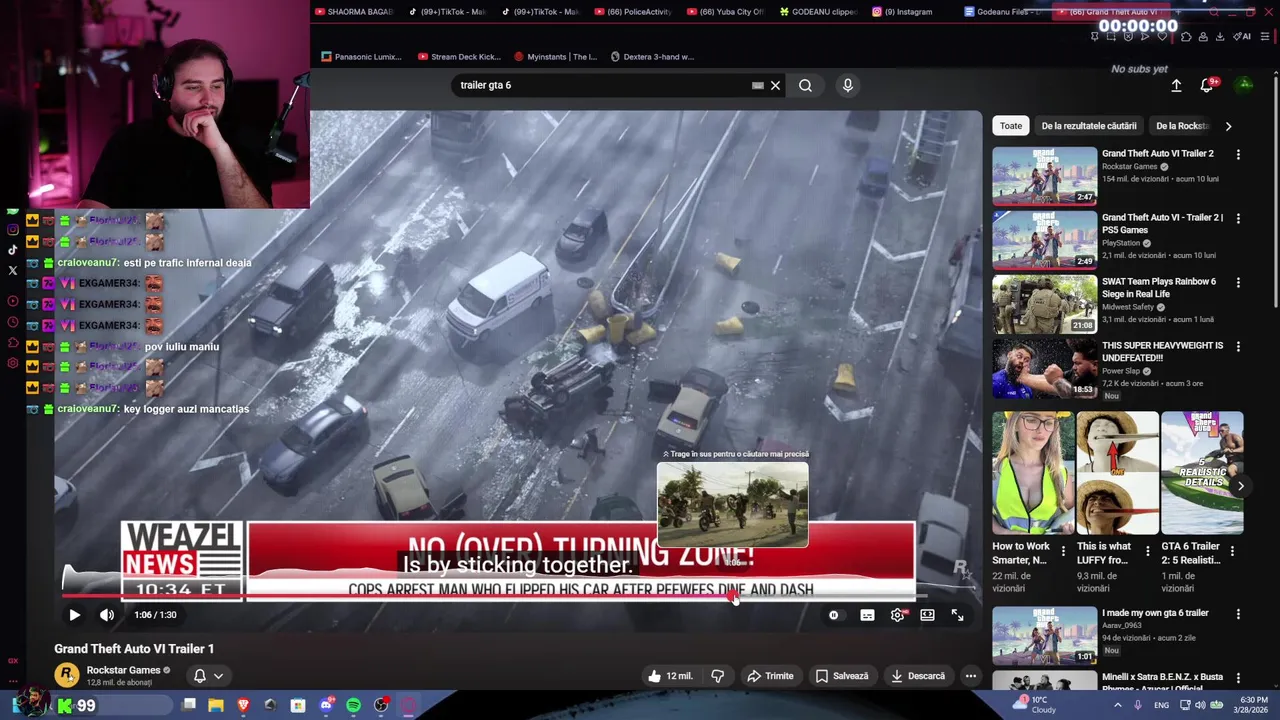Screen dimensions: 1280x720
Task: Open the Myinstants bookmark
Action: click(x=555, y=57)
